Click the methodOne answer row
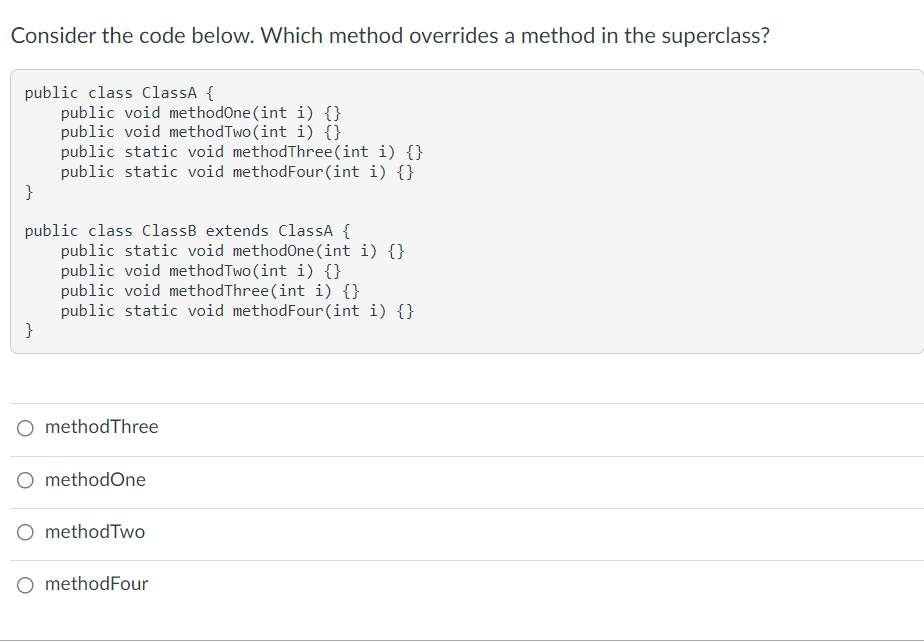The height and width of the screenshot is (642, 924). 400,480
